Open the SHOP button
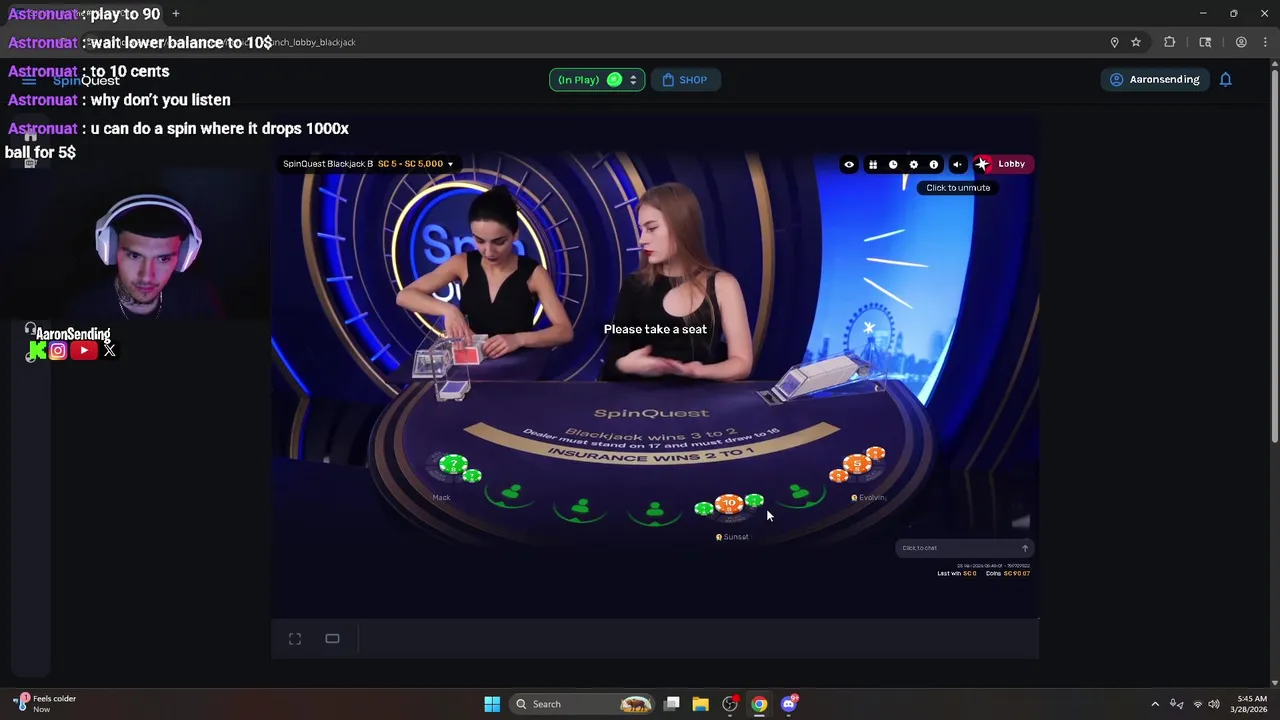The width and height of the screenshot is (1280, 720). [x=685, y=80]
